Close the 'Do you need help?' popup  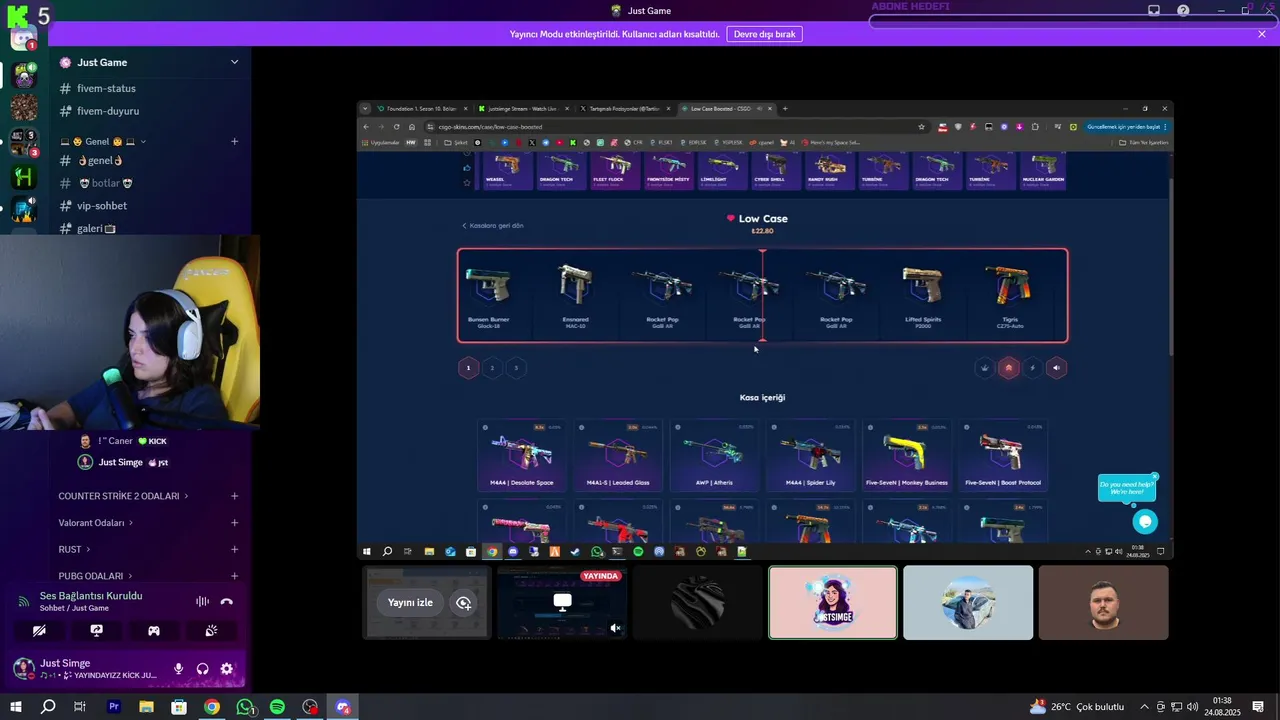click(x=1155, y=476)
